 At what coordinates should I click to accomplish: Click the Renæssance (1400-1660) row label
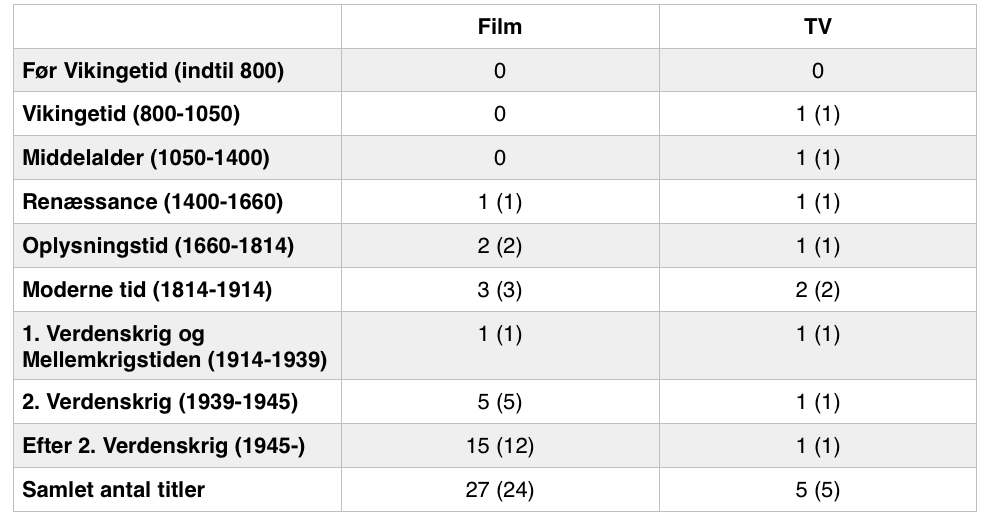tap(152, 201)
